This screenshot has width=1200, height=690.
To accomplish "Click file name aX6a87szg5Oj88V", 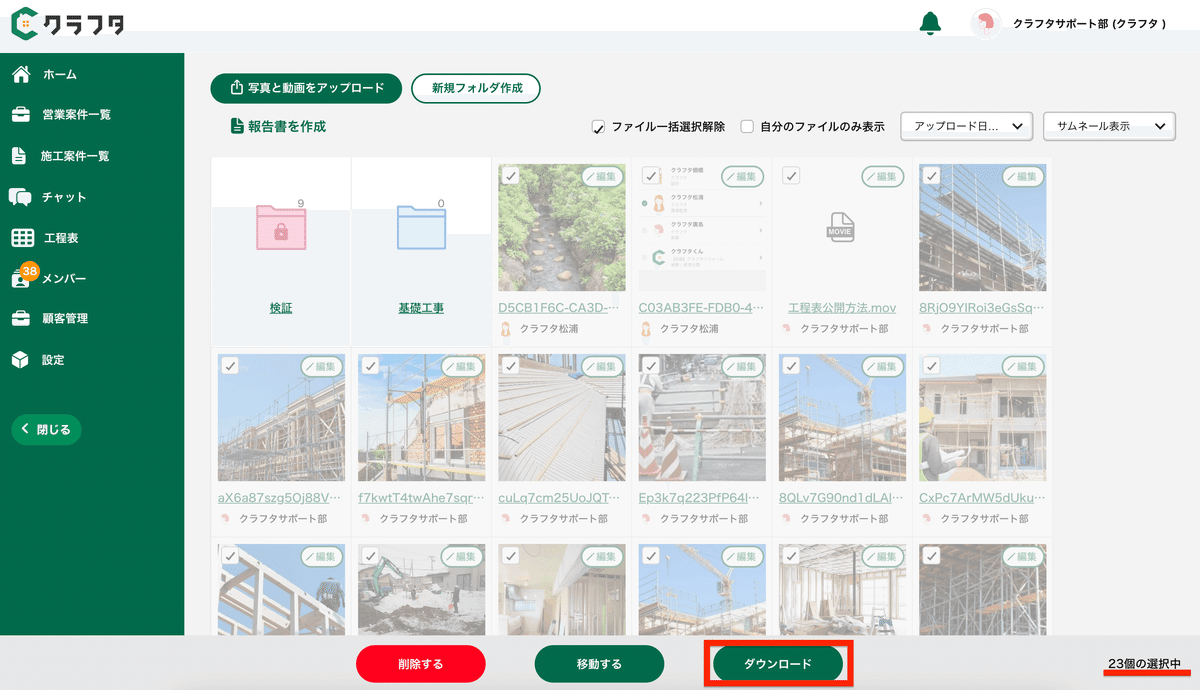I will pos(281,498).
